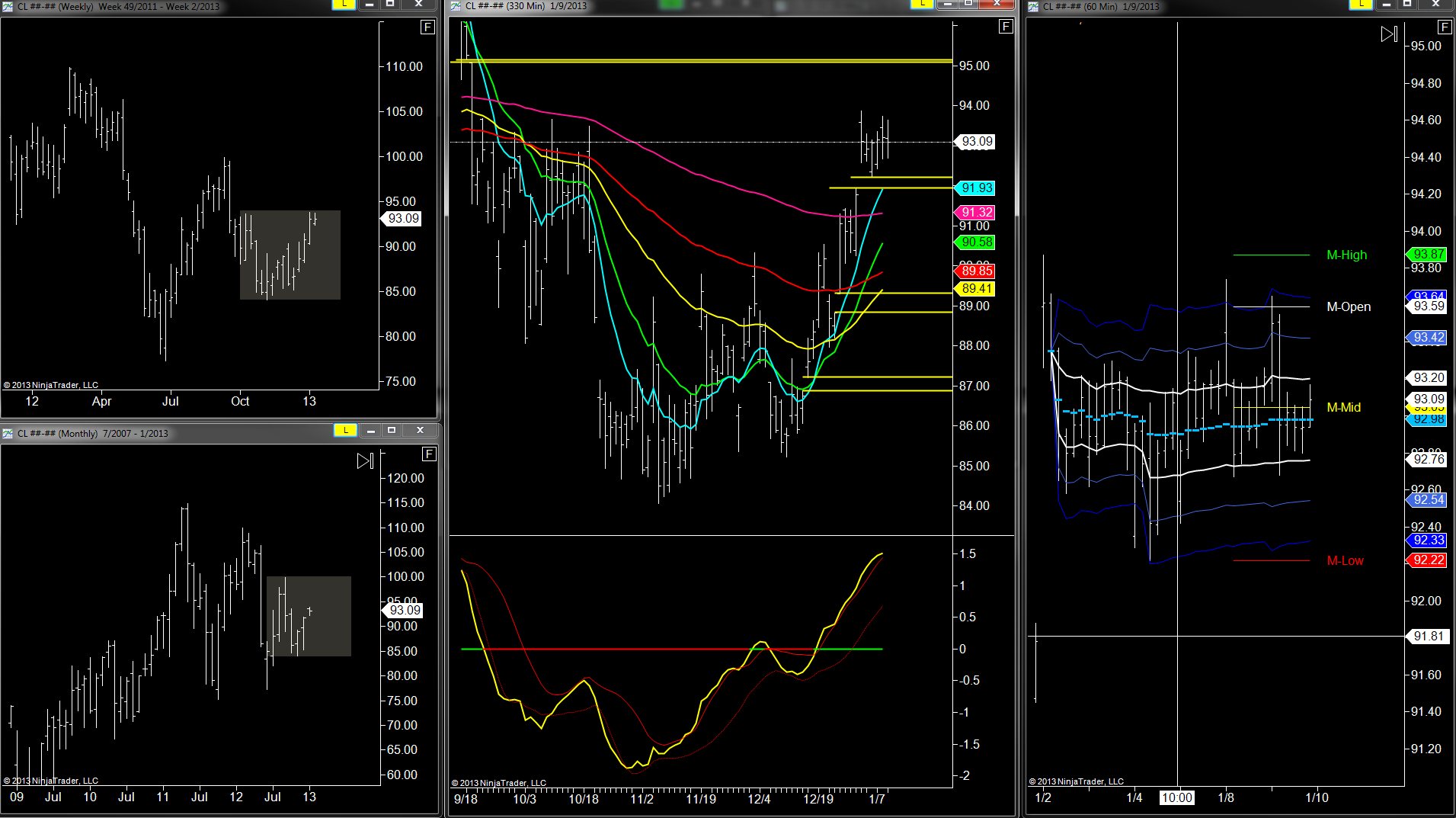Screen dimensions: 1456x818
Task: Click the 91.81 crosshair price marker
Action: pos(1427,637)
